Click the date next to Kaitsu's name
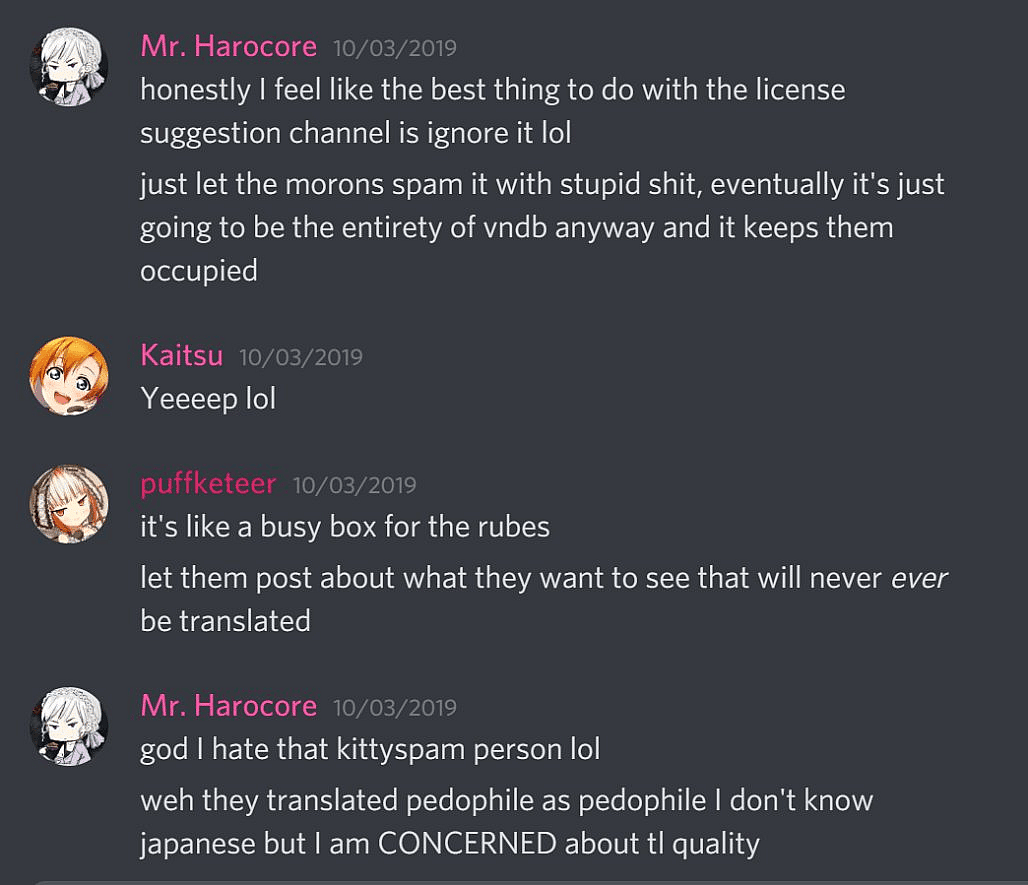The height and width of the screenshot is (885, 1028). [x=301, y=357]
